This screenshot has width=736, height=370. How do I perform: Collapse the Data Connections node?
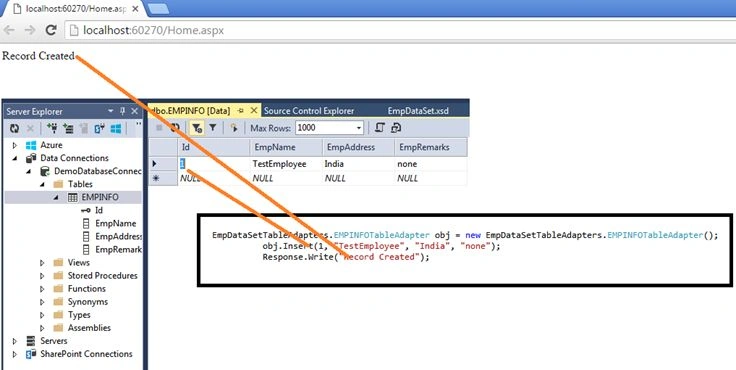[x=15, y=158]
